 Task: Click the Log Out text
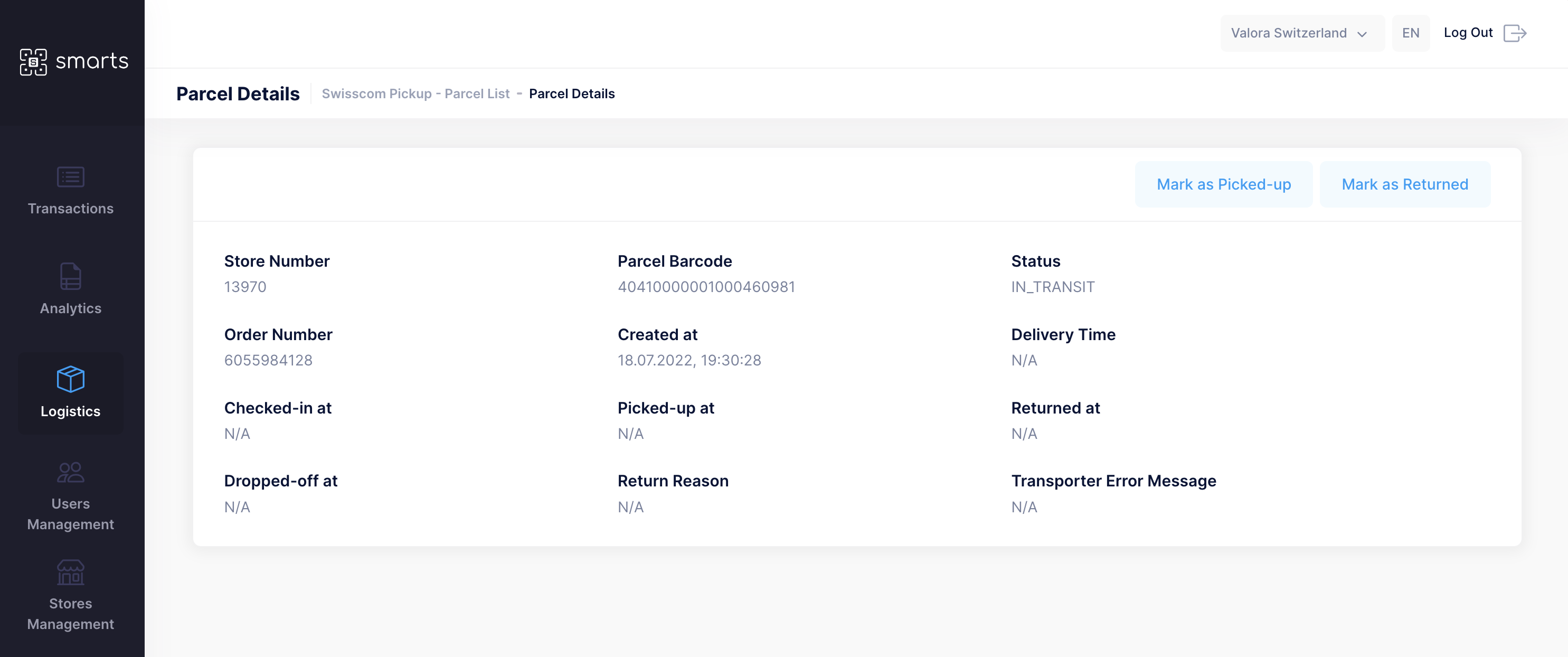coord(1468,33)
